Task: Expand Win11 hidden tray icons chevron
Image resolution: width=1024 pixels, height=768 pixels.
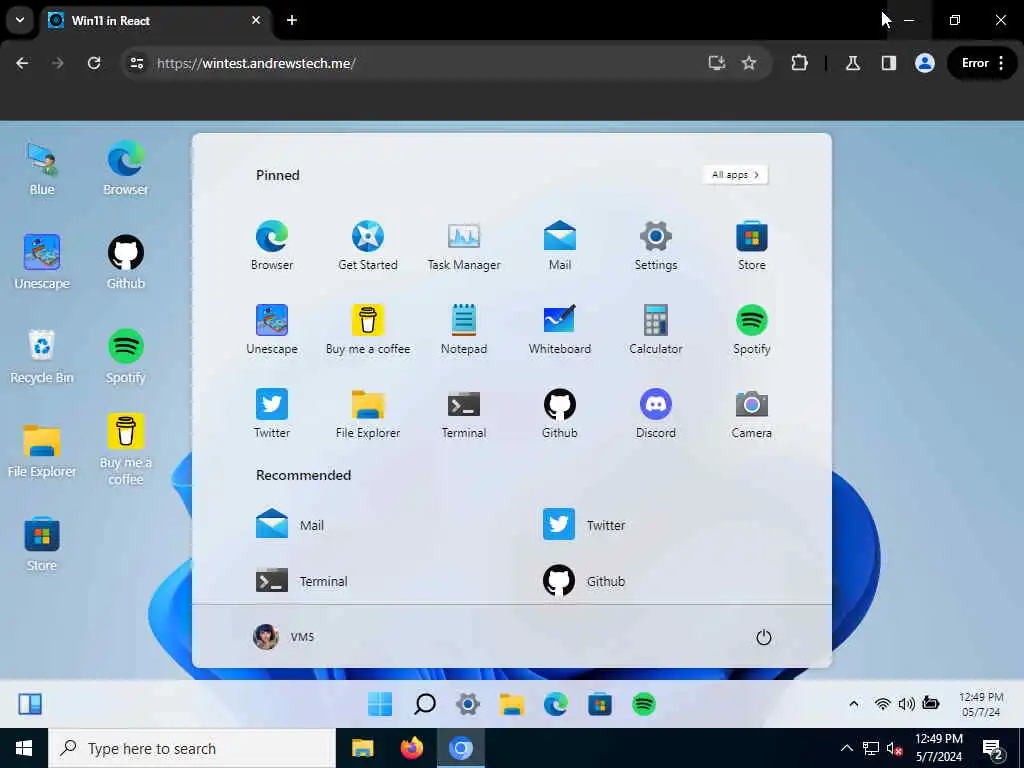Action: click(854, 703)
